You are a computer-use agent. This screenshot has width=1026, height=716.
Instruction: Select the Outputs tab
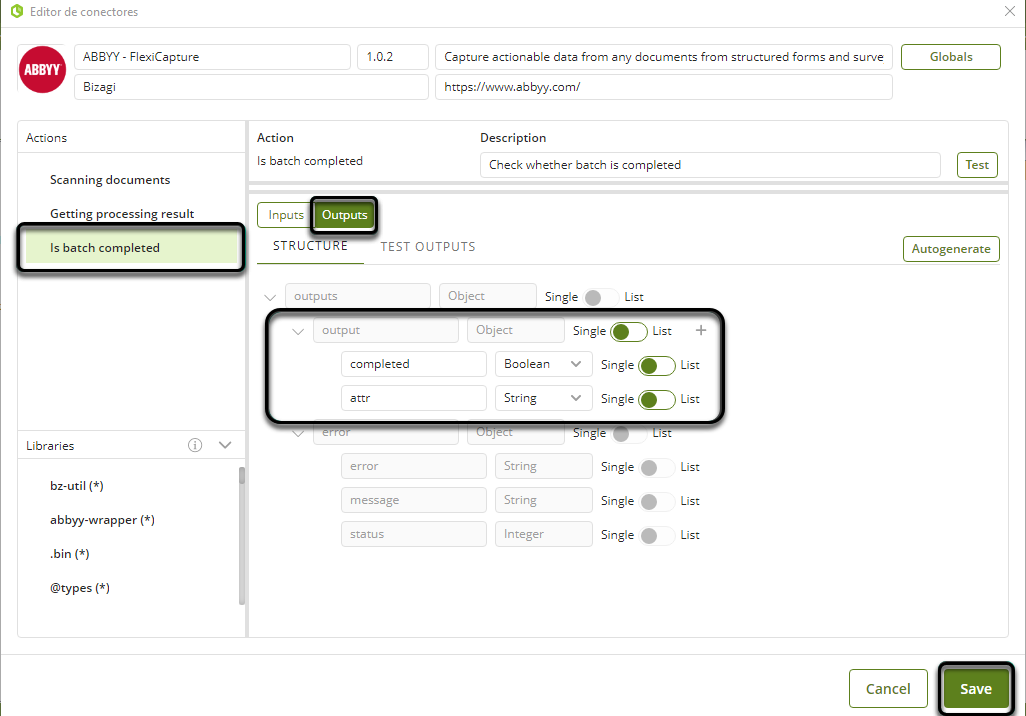[x=344, y=215]
